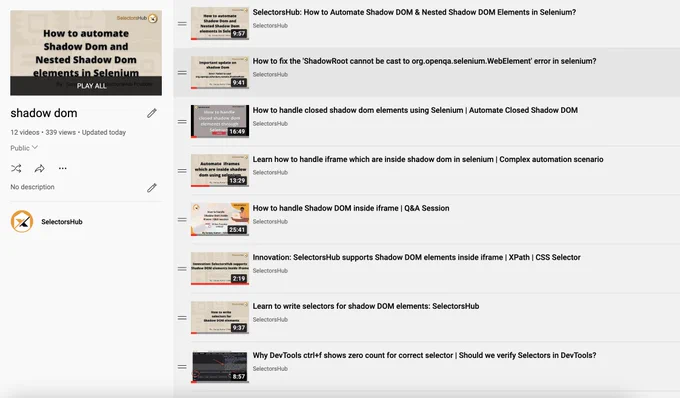Select the 25:41 video thumbnail

(x=220, y=219)
